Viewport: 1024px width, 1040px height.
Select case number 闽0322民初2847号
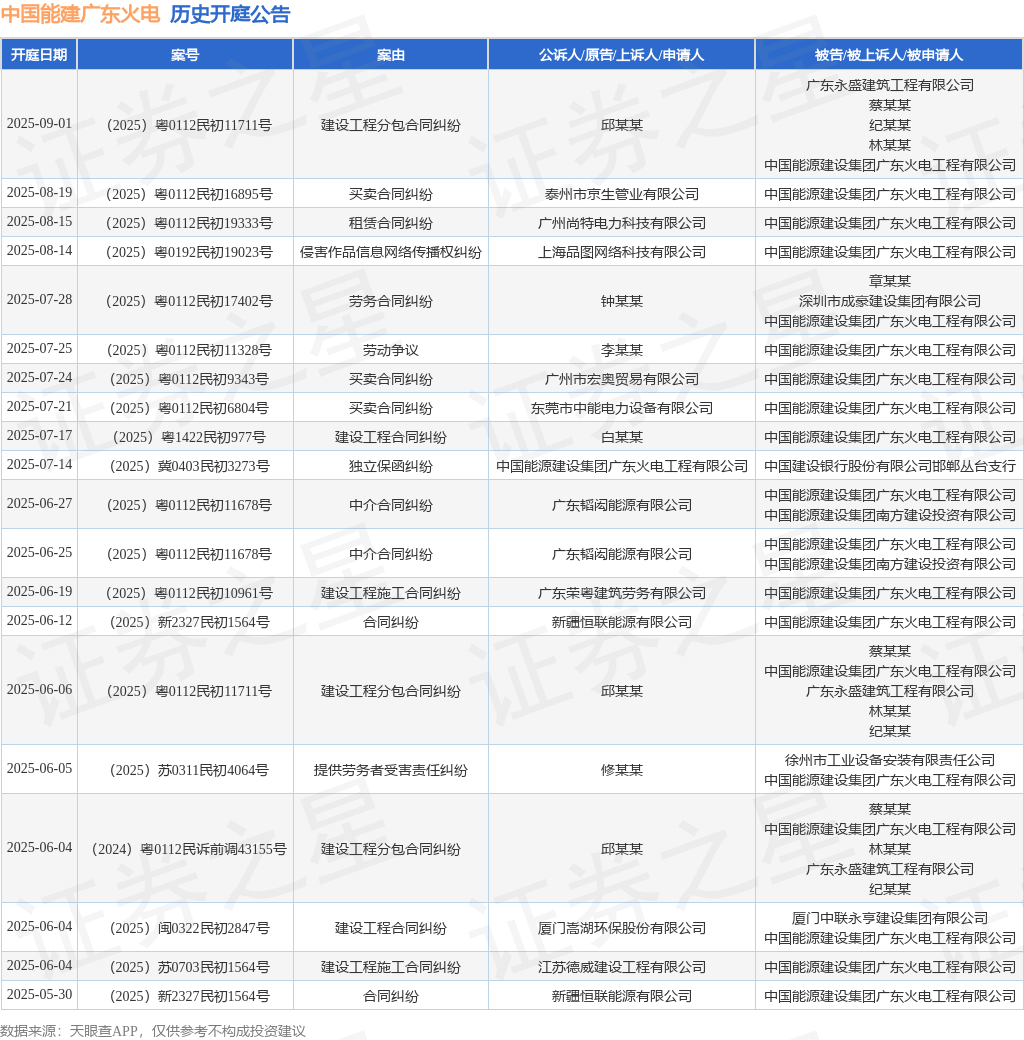coord(189,929)
